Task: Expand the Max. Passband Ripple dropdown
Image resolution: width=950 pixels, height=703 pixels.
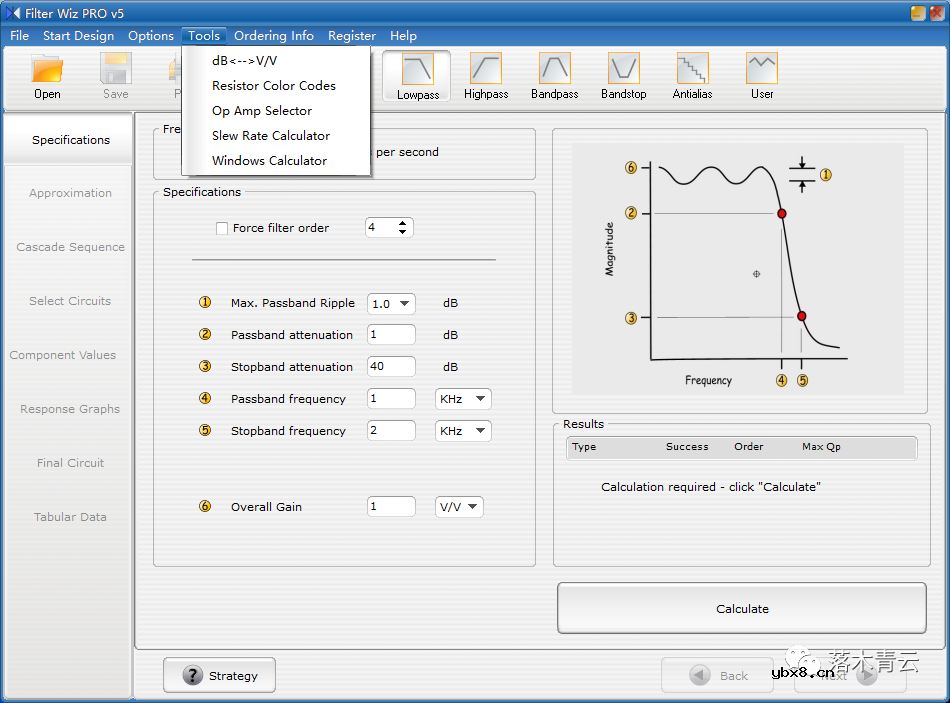Action: pos(405,303)
